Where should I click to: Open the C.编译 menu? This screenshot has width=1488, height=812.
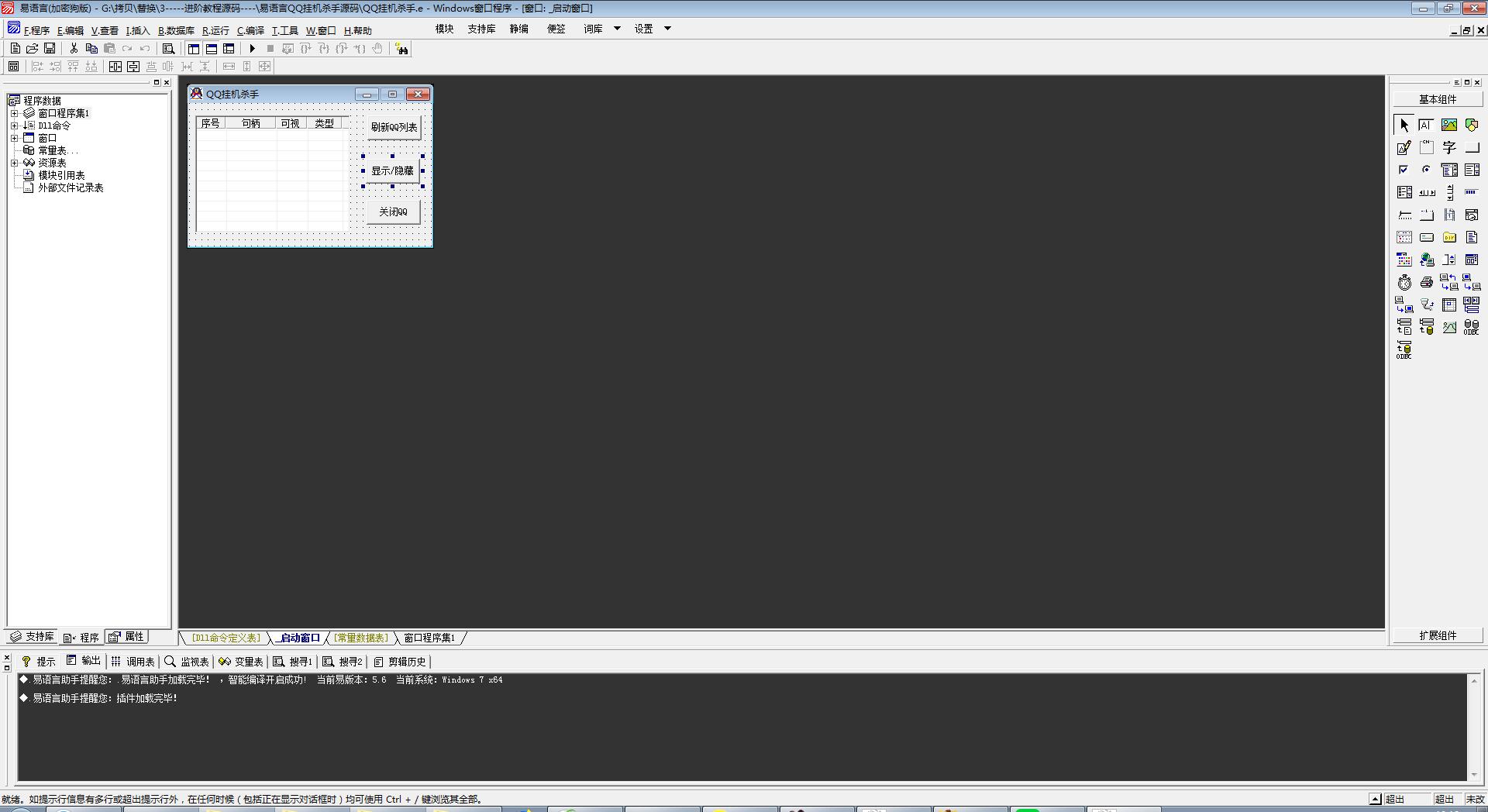tap(250, 31)
